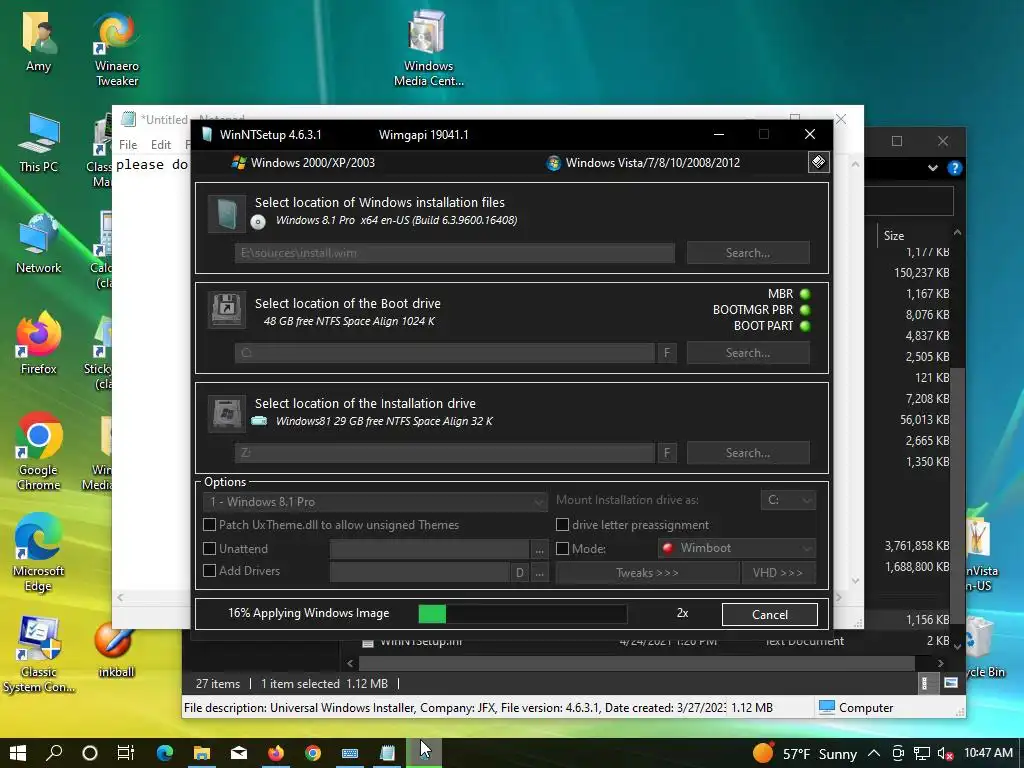Click the Installation drive icon

[227, 413]
